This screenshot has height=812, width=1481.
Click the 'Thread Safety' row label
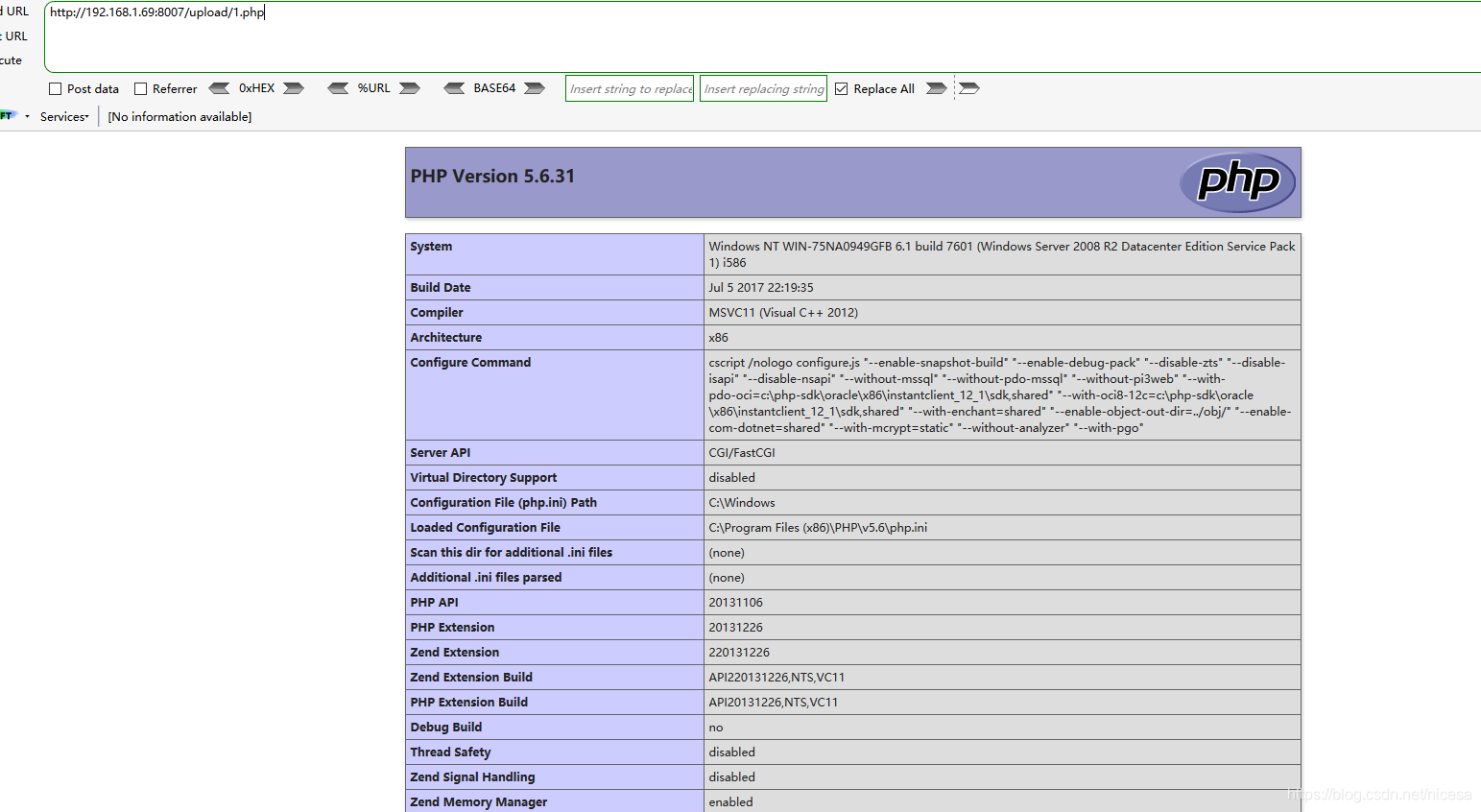coord(450,752)
